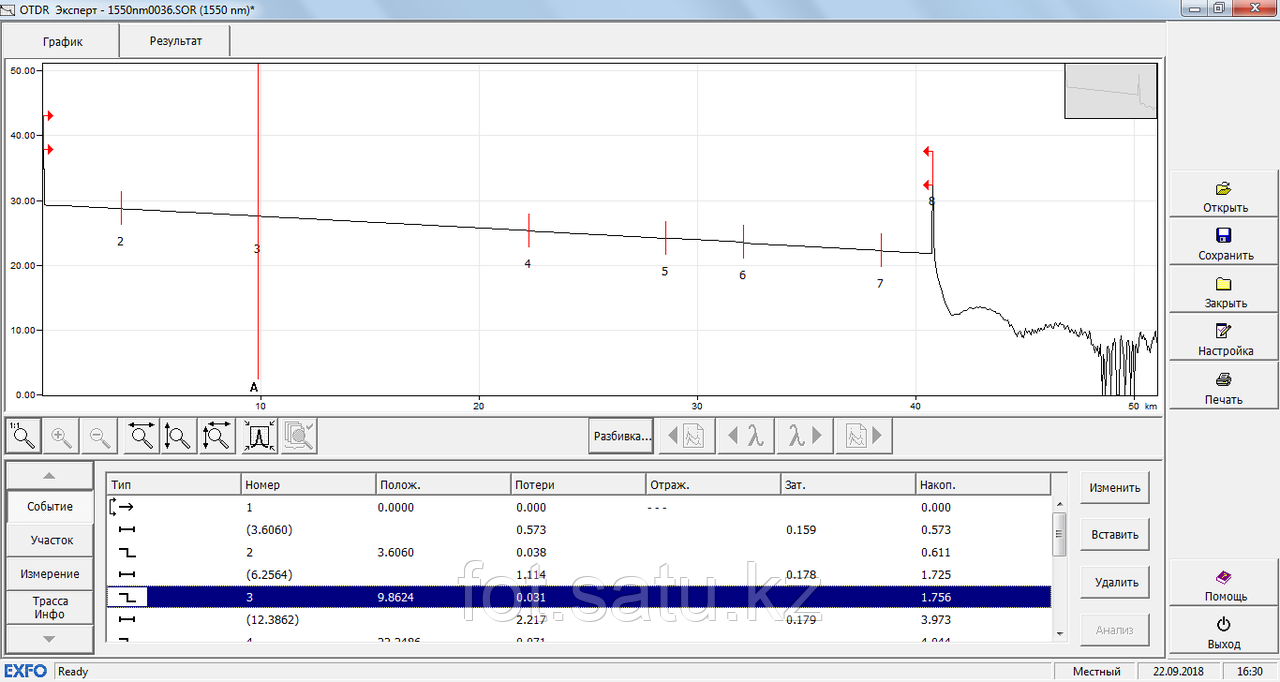Select event row number 1
Screen dimensions: 1280x682
pyautogui.click(x=579, y=507)
